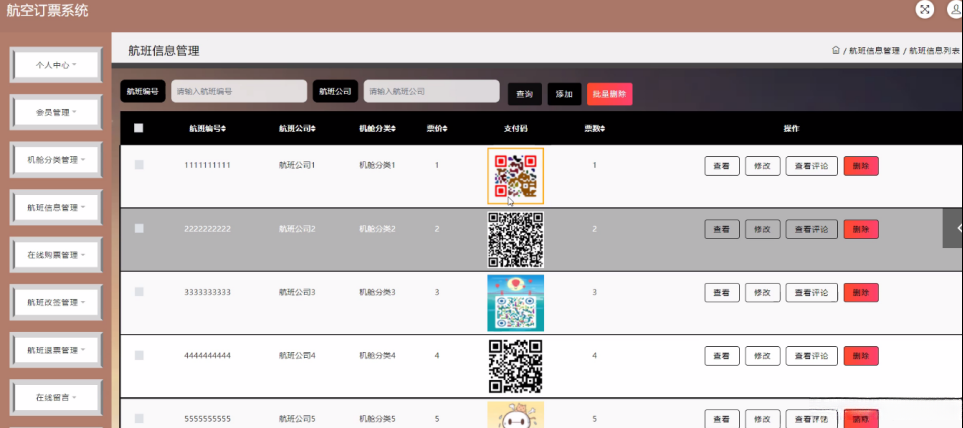Open the payment QR code for 1111111111
Screen dimensions: 963x428
tap(515, 176)
